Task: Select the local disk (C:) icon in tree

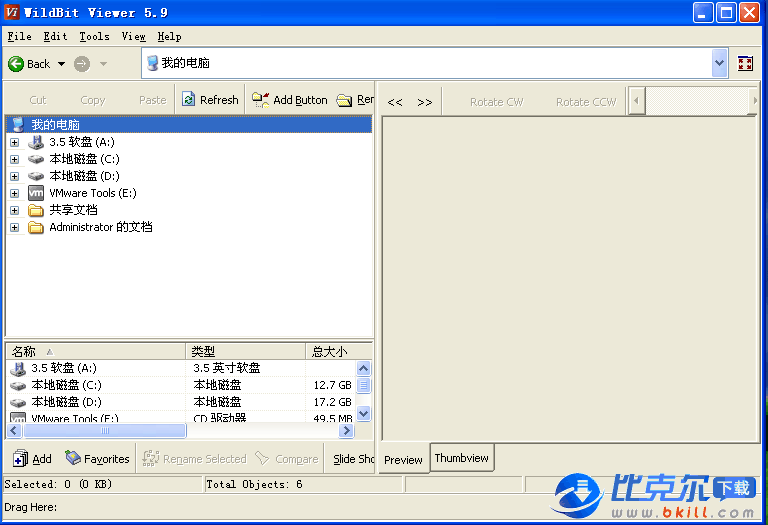Action: coord(36,159)
